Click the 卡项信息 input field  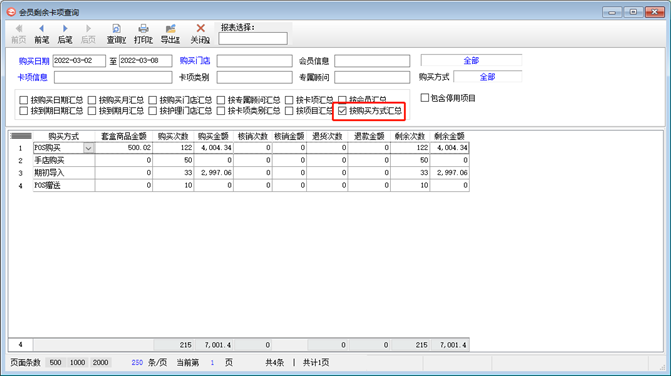click(x=113, y=77)
